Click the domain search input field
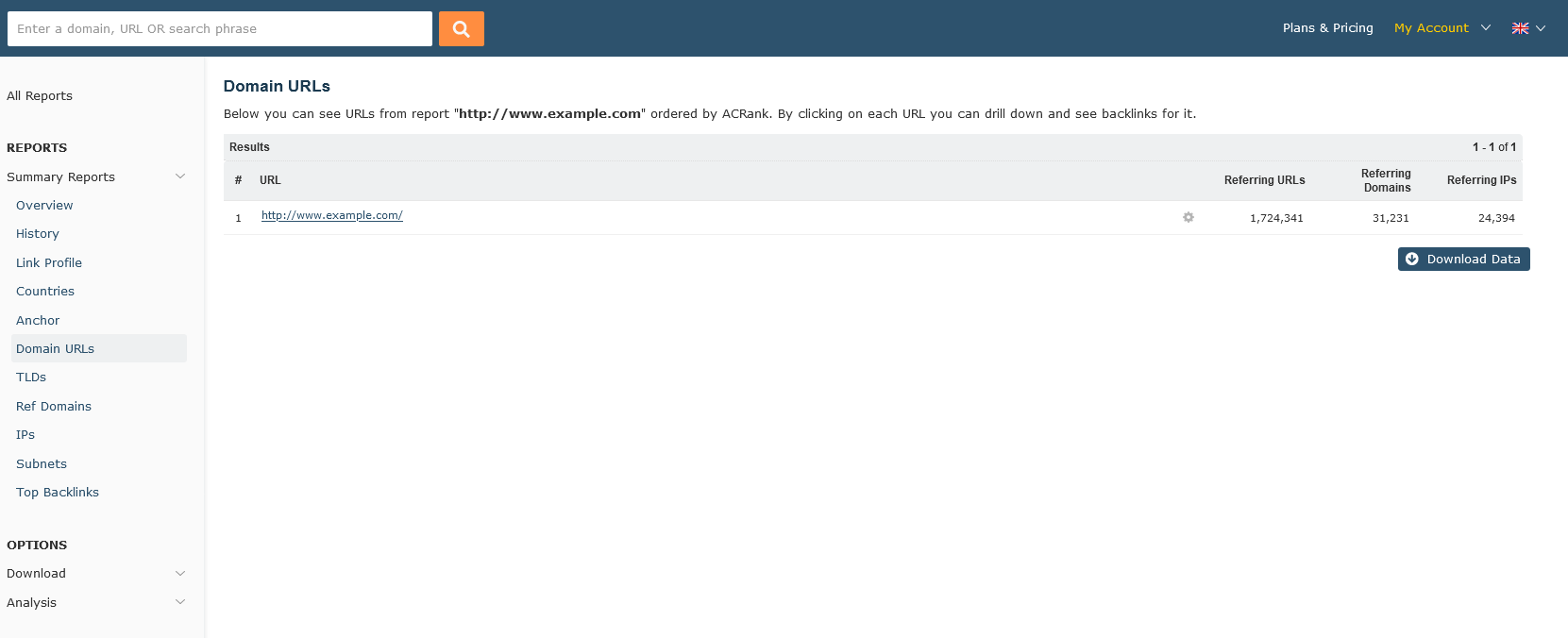 click(x=219, y=28)
